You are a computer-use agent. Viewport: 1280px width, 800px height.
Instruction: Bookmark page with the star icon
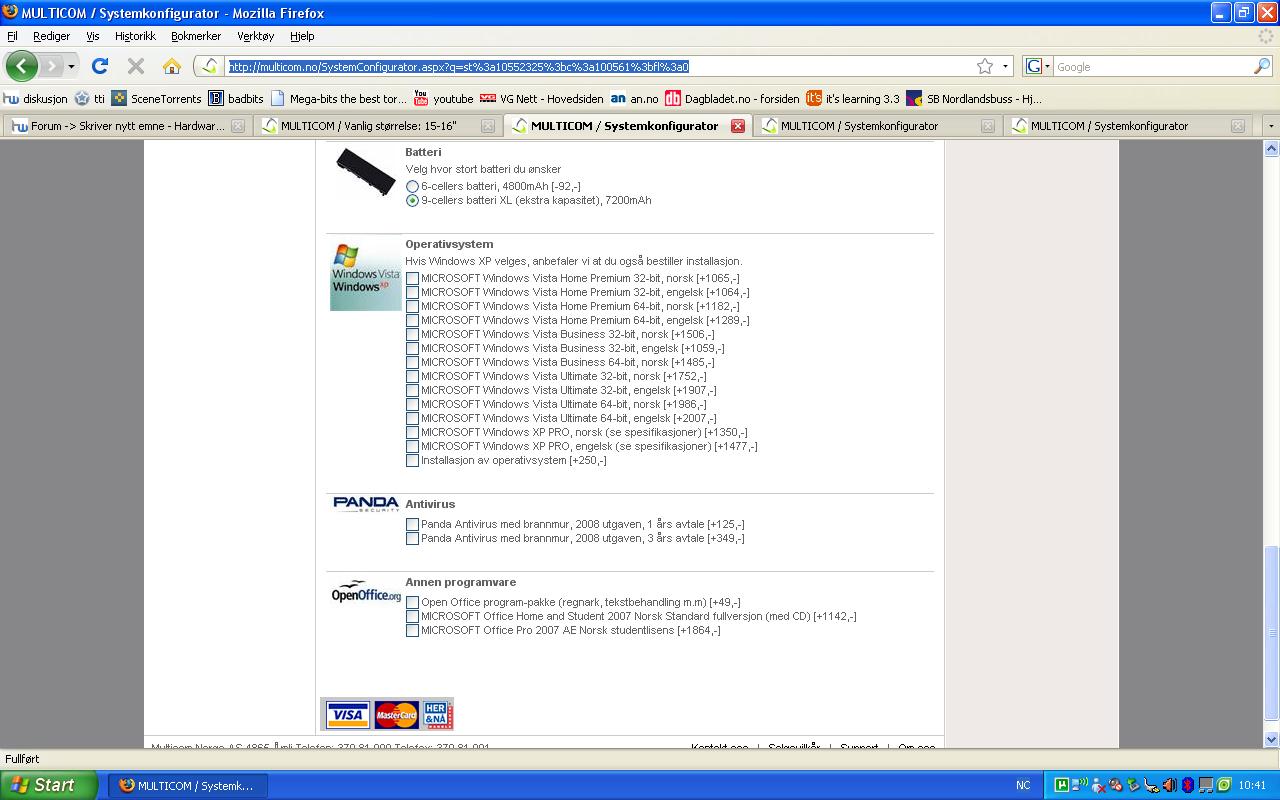click(x=985, y=66)
